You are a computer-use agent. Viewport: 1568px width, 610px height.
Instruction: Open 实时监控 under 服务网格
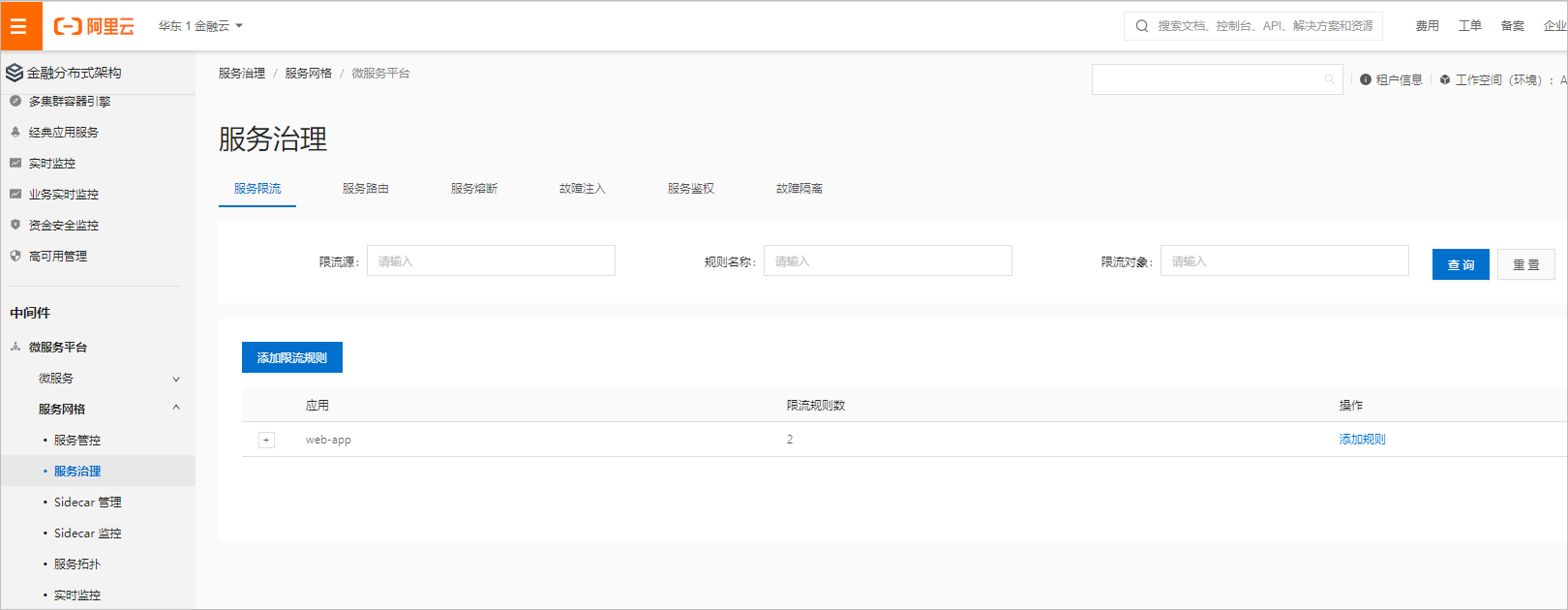77,595
